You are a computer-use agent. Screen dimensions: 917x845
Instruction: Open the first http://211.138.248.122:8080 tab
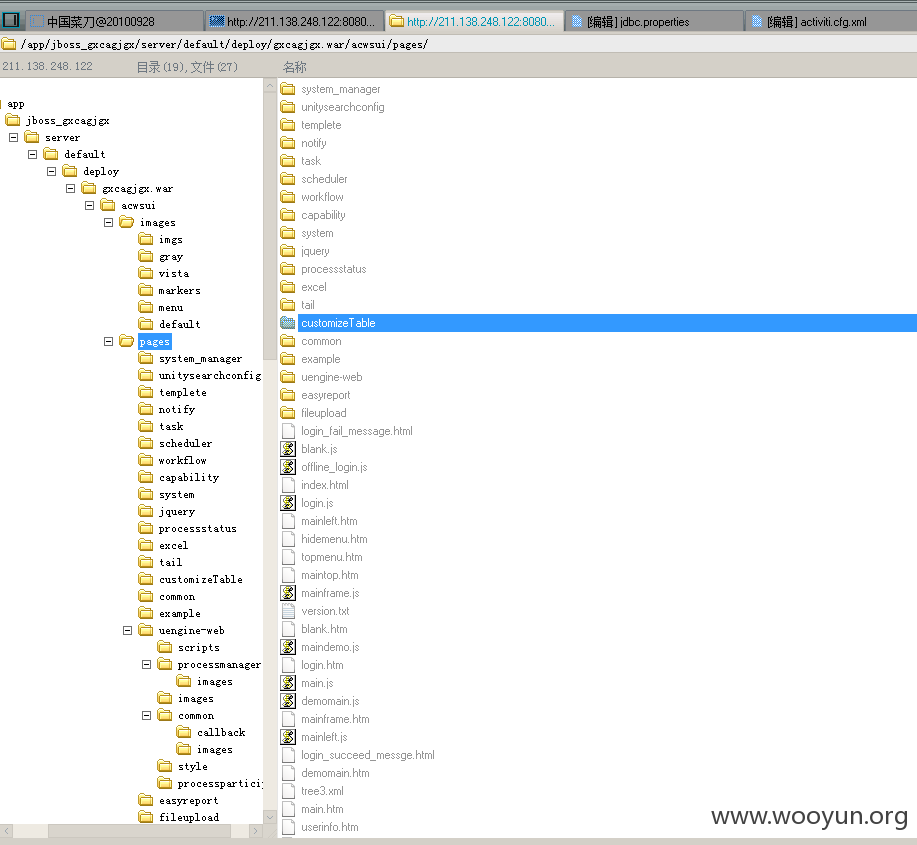(295, 22)
